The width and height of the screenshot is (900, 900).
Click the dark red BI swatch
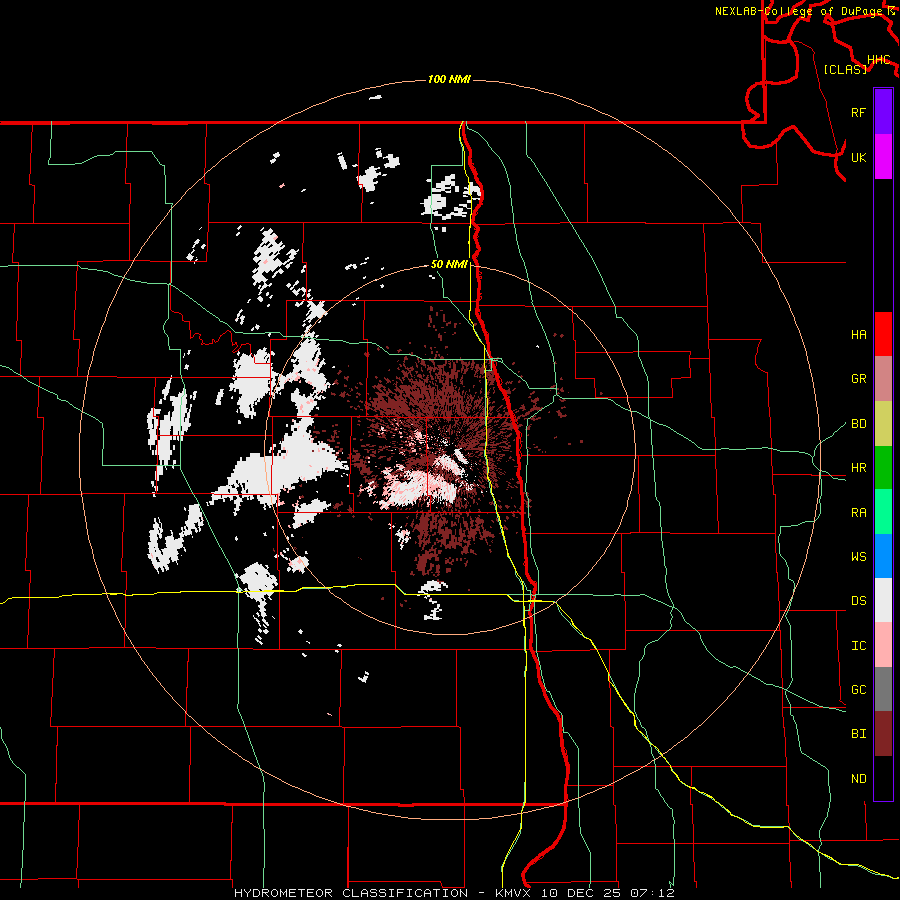pyautogui.click(x=883, y=734)
